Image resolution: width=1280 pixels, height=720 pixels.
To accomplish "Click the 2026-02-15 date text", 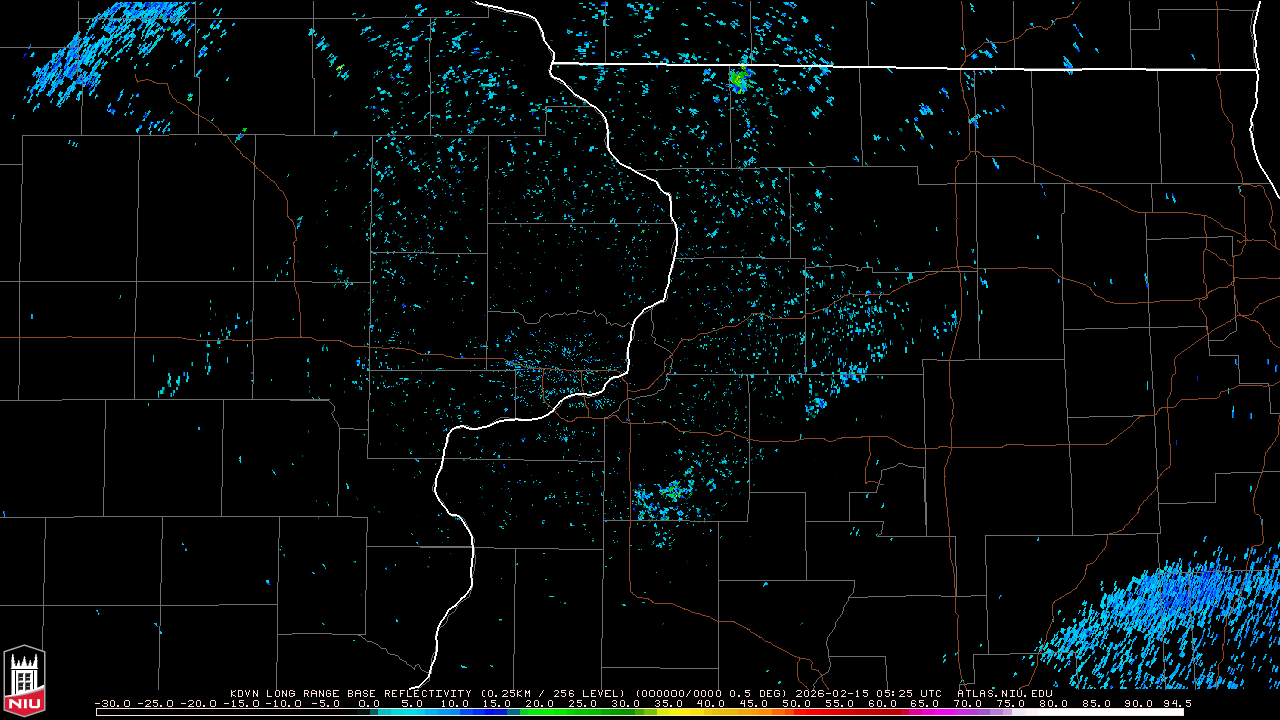I will click(x=834, y=693).
